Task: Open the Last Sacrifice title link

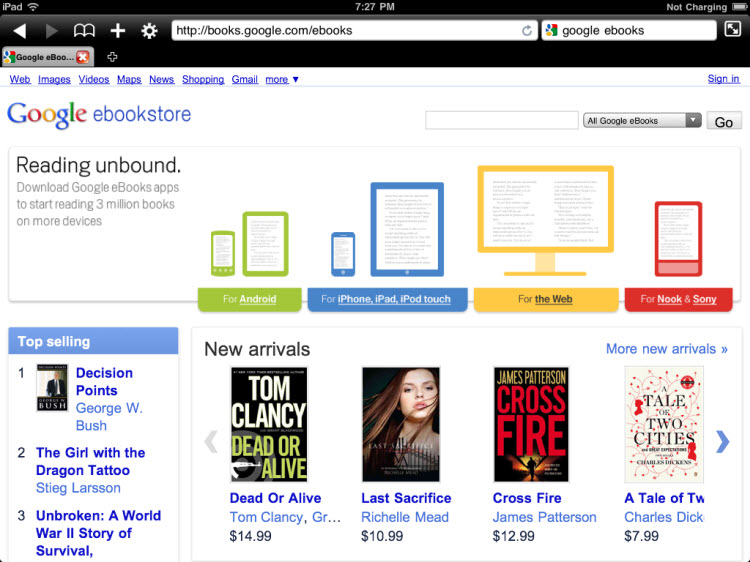Action: pos(406,498)
